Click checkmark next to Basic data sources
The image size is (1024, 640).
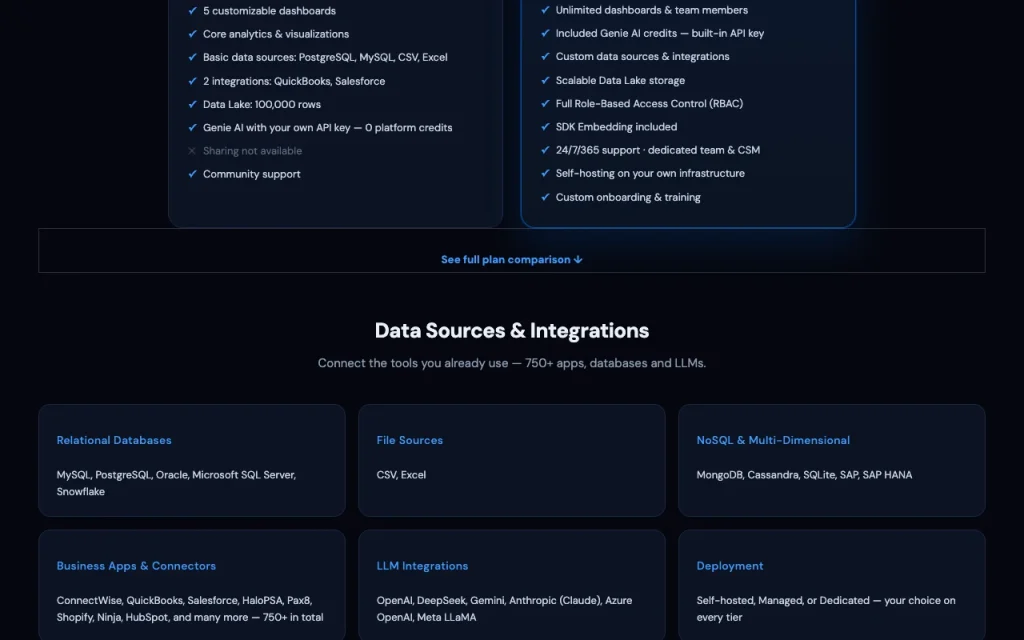tap(192, 57)
